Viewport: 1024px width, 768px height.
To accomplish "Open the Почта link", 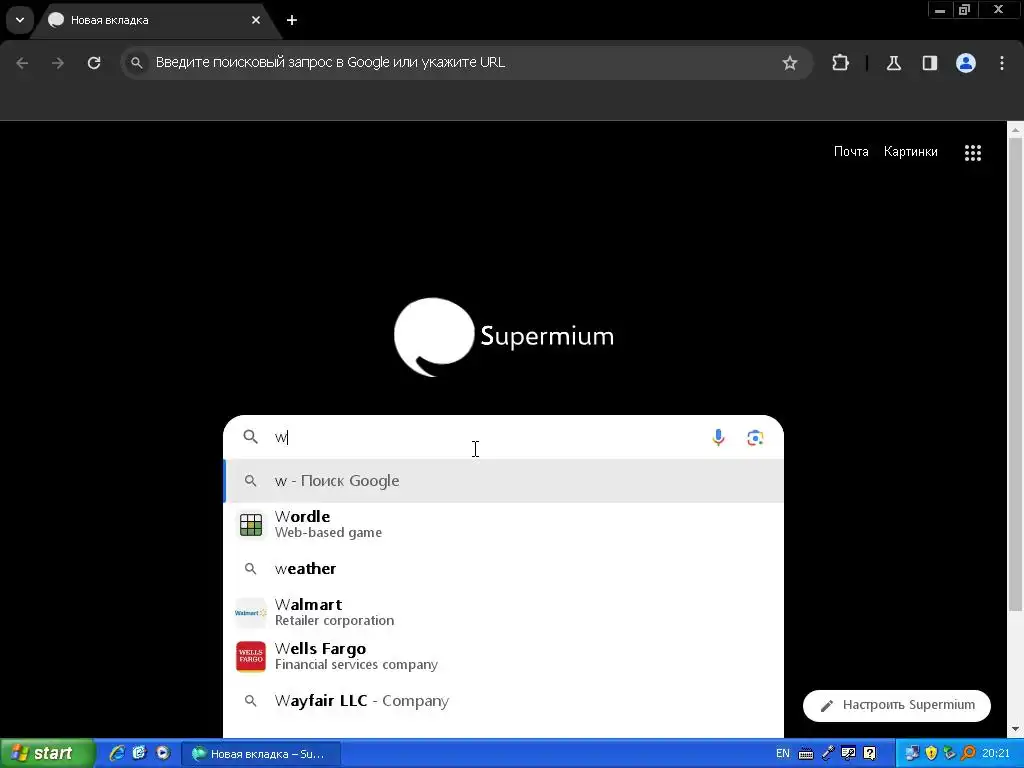I will click(851, 152).
